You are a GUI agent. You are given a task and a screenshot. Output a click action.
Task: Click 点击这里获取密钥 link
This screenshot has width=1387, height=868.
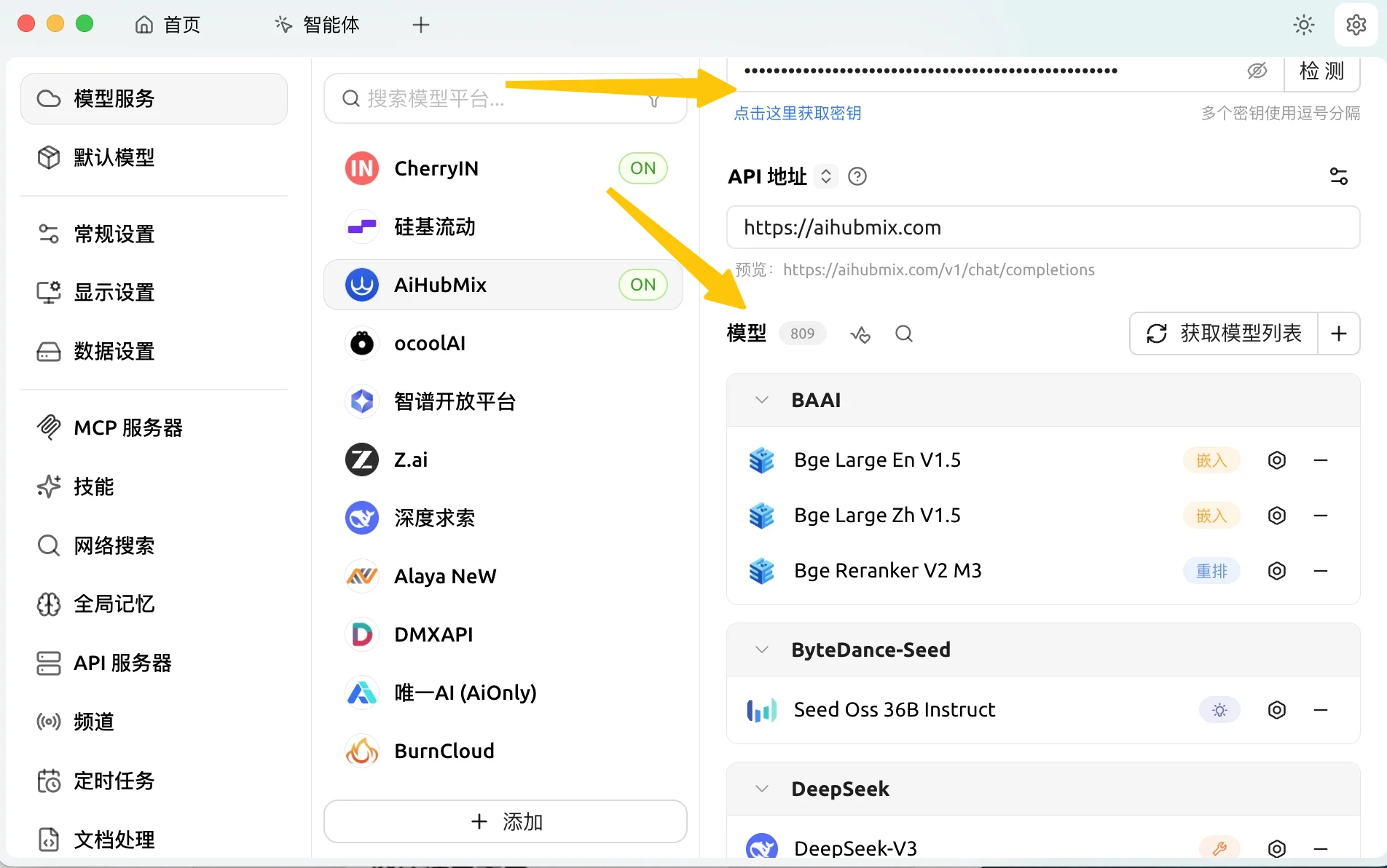(x=798, y=114)
